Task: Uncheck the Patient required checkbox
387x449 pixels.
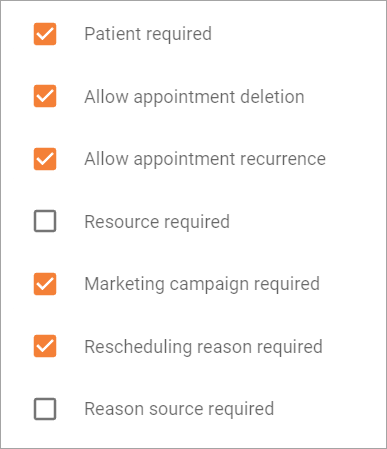Action: click(x=45, y=34)
